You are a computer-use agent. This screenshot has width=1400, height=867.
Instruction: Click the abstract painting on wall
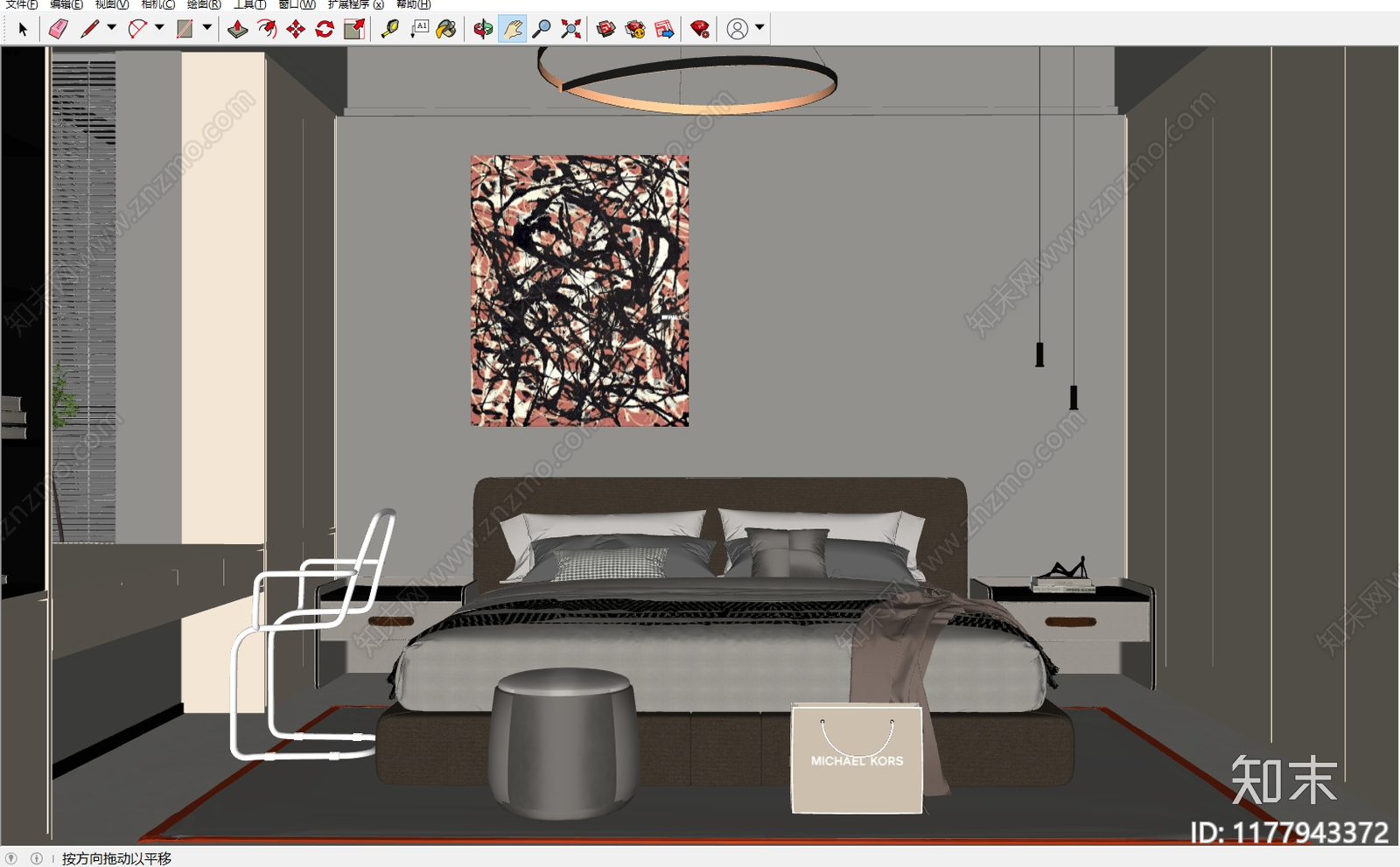[x=579, y=290]
